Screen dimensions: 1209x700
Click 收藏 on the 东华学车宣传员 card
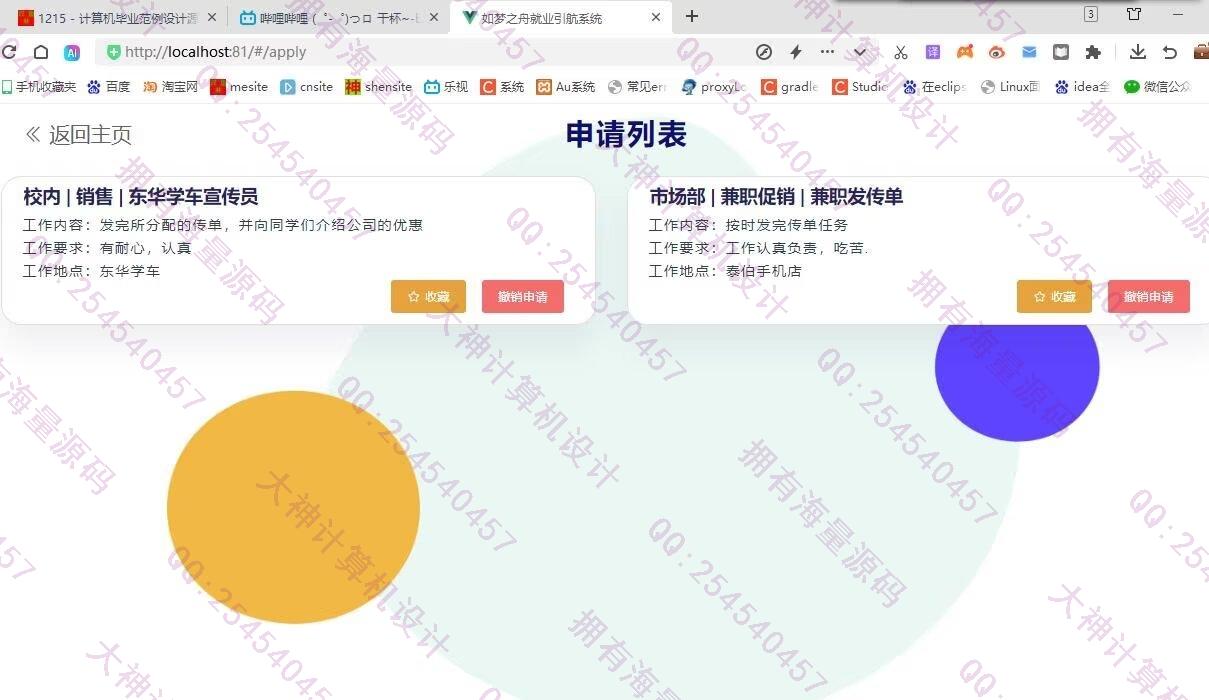[428, 297]
